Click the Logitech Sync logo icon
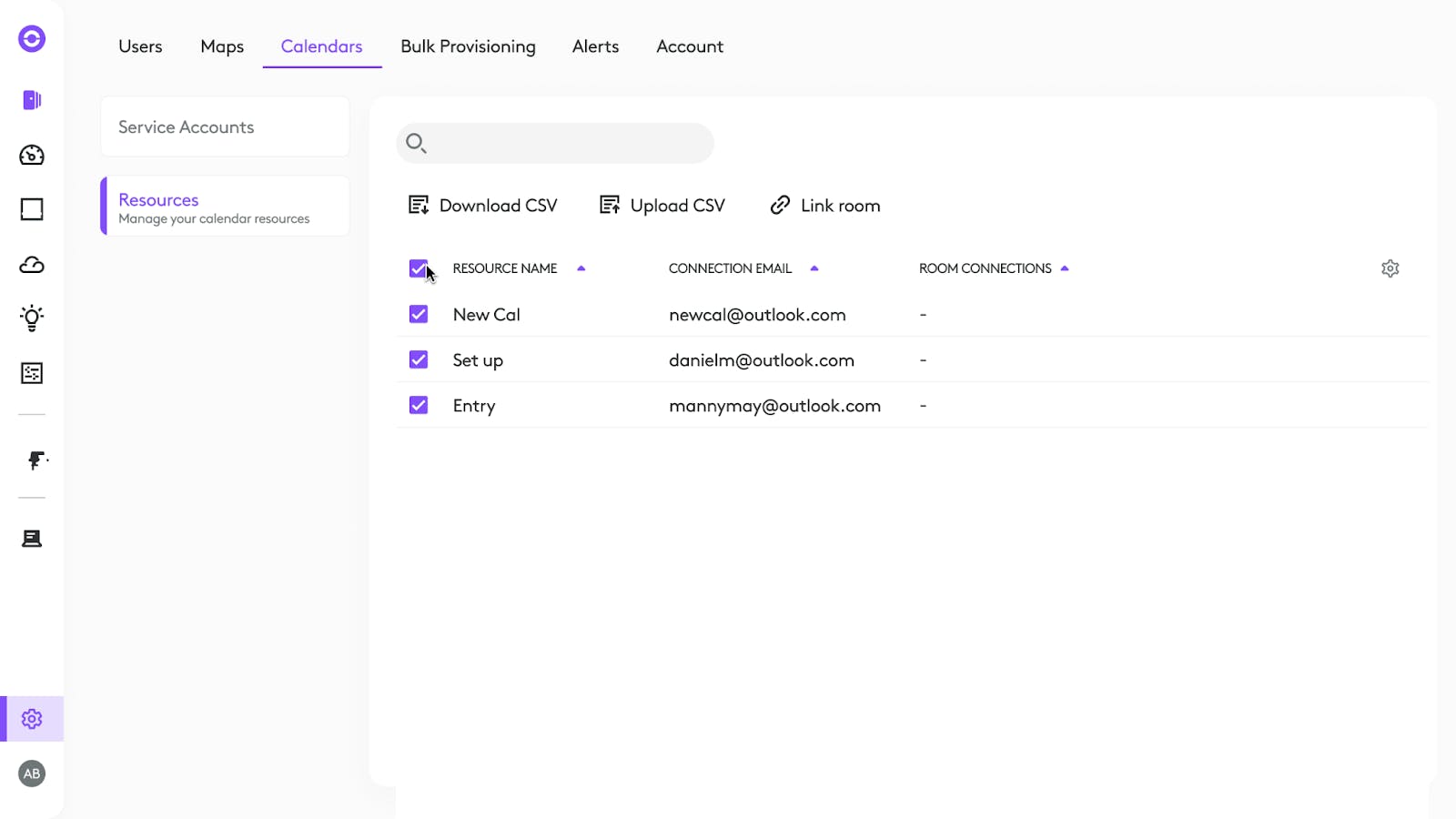Viewport: 1456px width, 819px height. click(x=32, y=38)
